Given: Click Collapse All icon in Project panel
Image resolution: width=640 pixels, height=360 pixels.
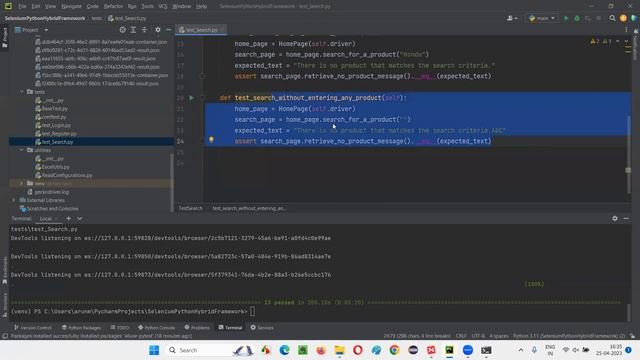Looking at the screenshot, I should coord(144,30).
